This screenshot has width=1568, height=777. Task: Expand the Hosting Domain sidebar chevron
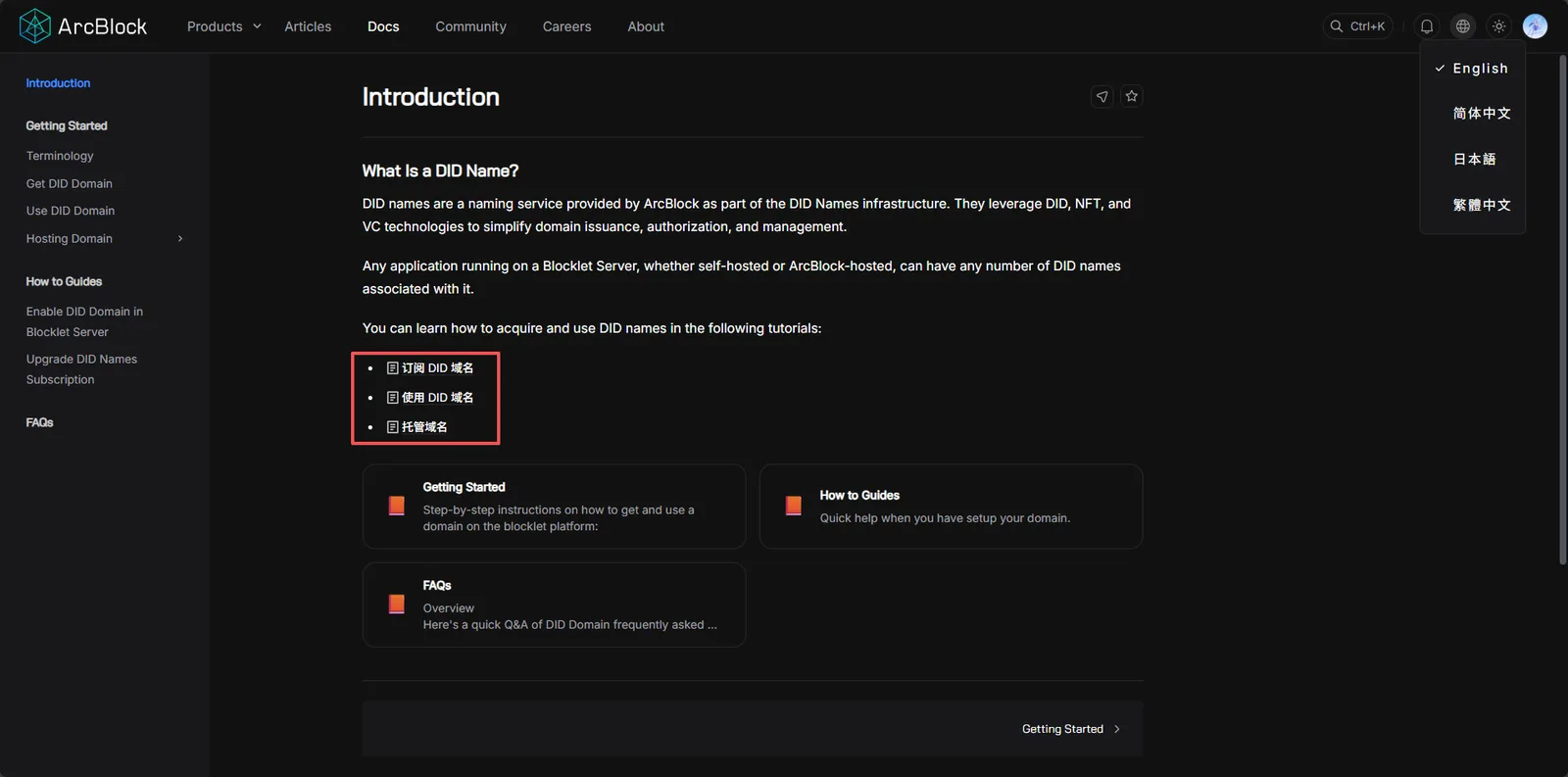180,239
